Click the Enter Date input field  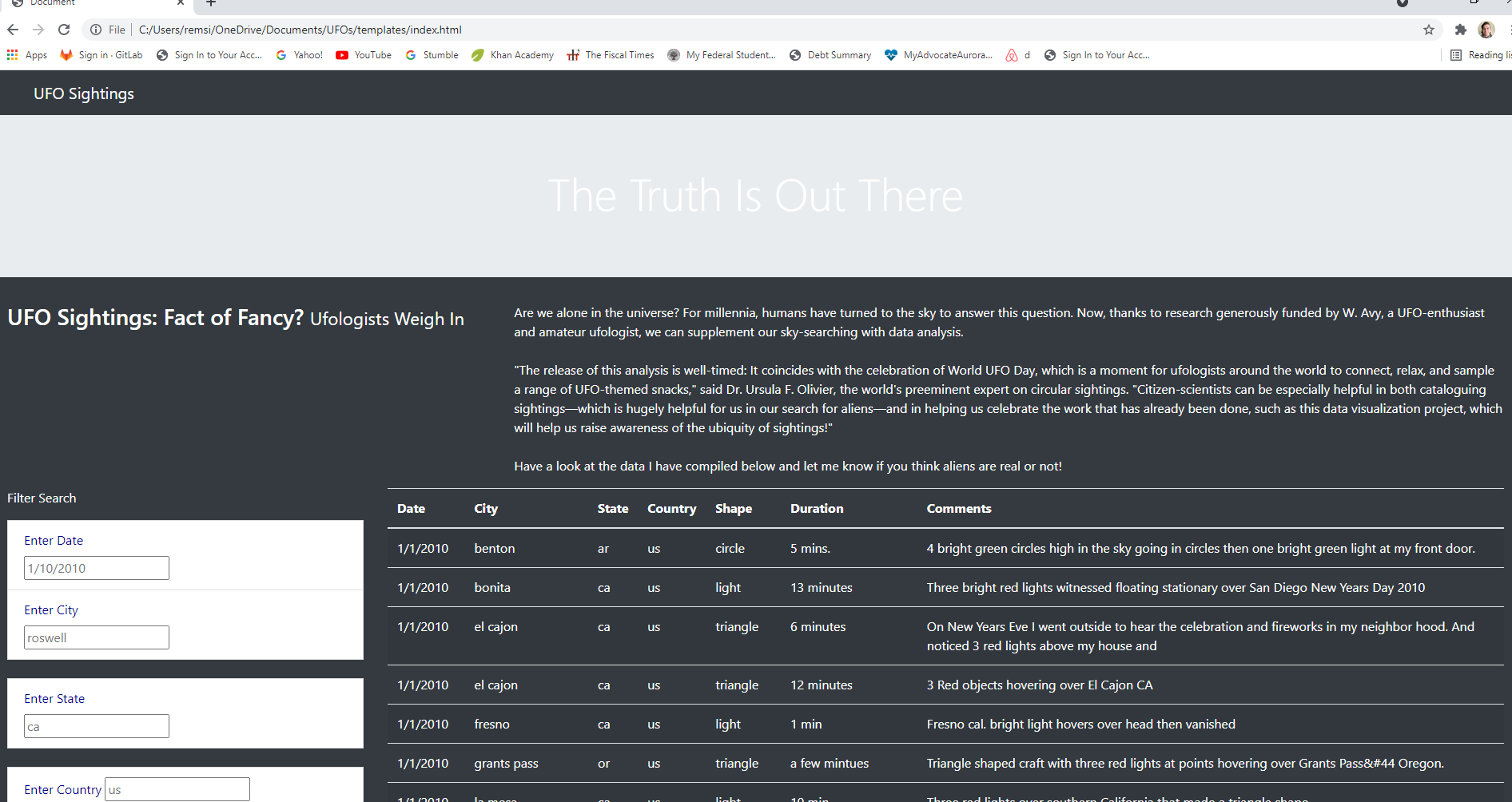point(96,567)
